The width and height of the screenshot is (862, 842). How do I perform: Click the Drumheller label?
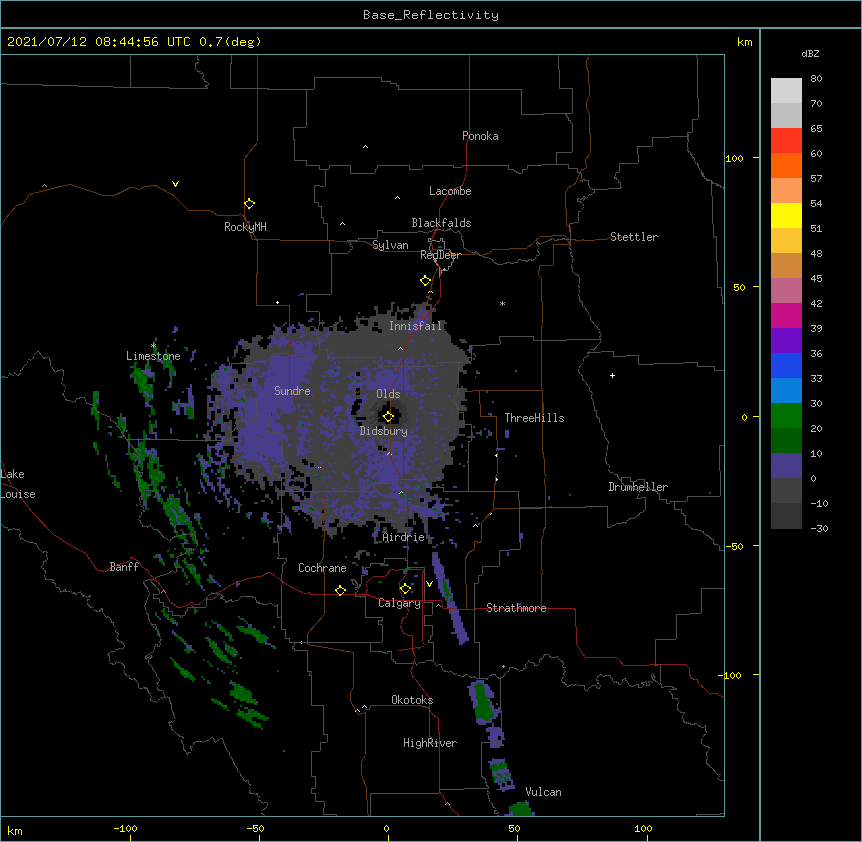(638, 487)
